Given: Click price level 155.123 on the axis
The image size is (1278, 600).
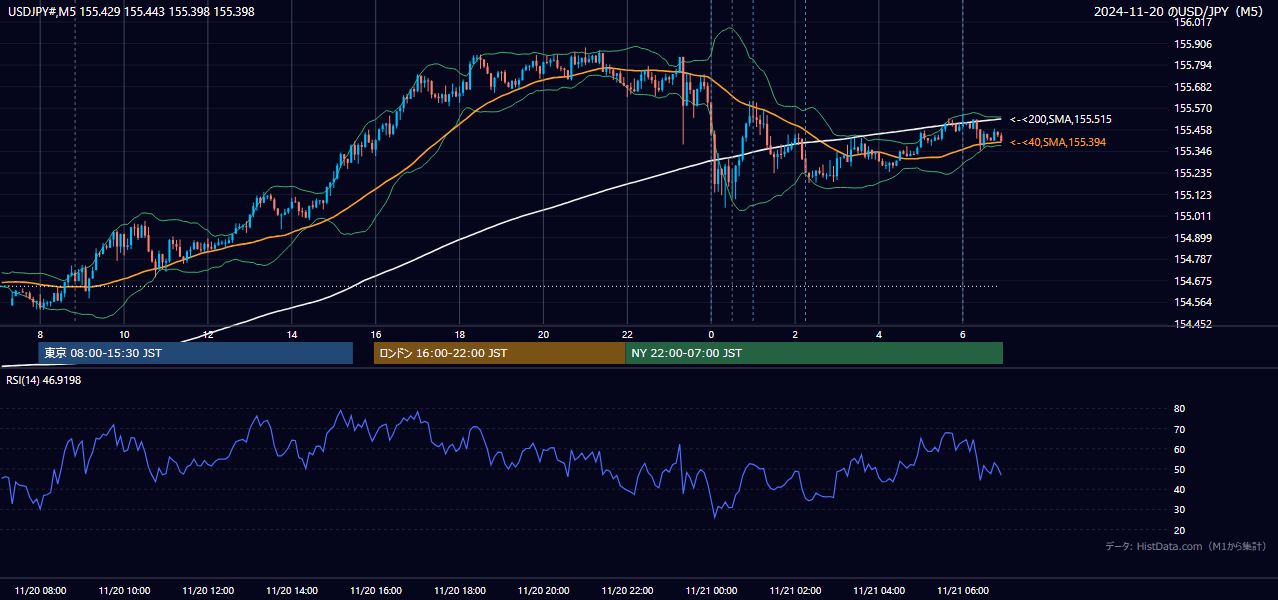Looking at the screenshot, I should click(x=1193, y=195).
